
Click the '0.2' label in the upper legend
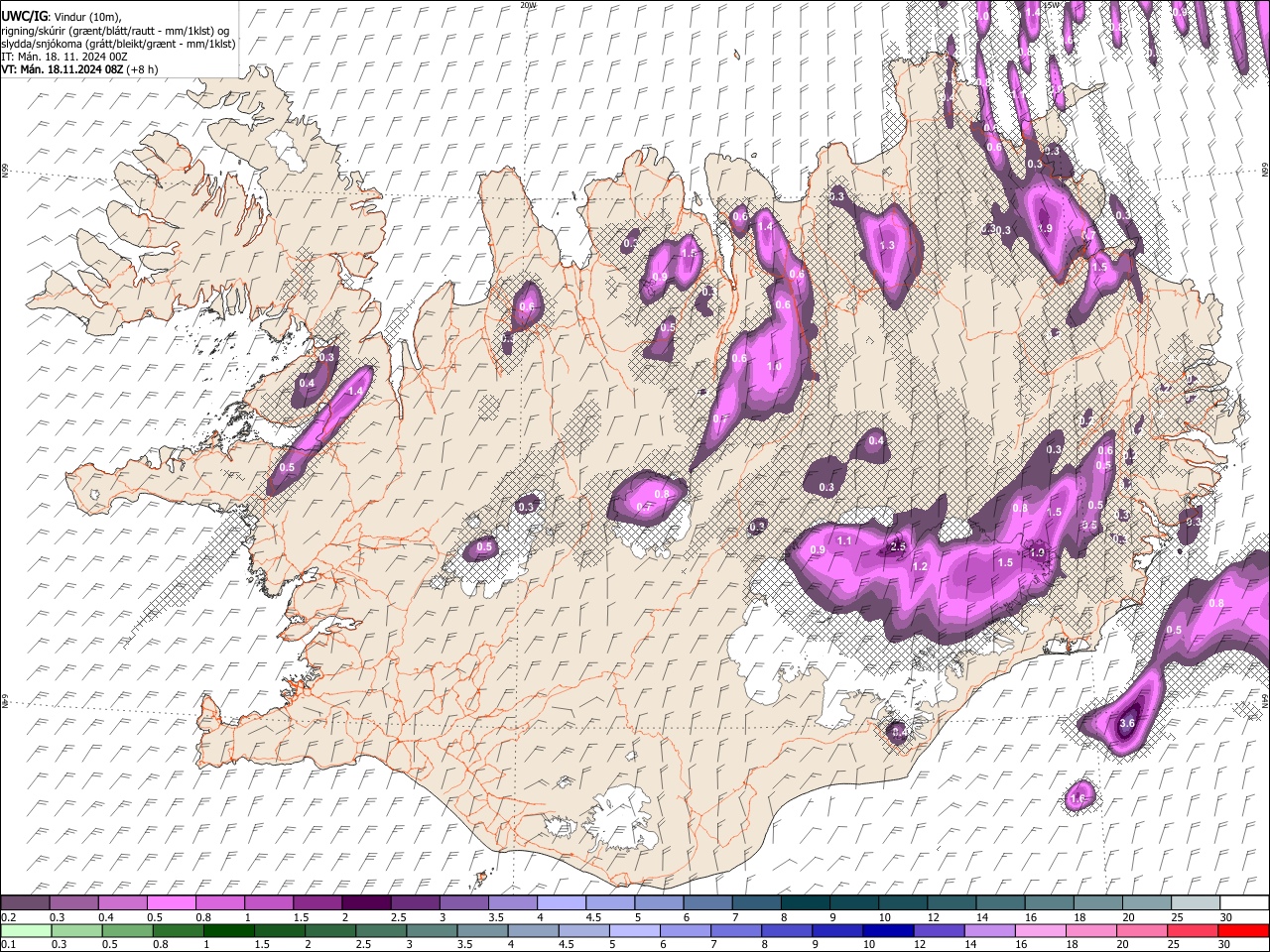point(8,917)
